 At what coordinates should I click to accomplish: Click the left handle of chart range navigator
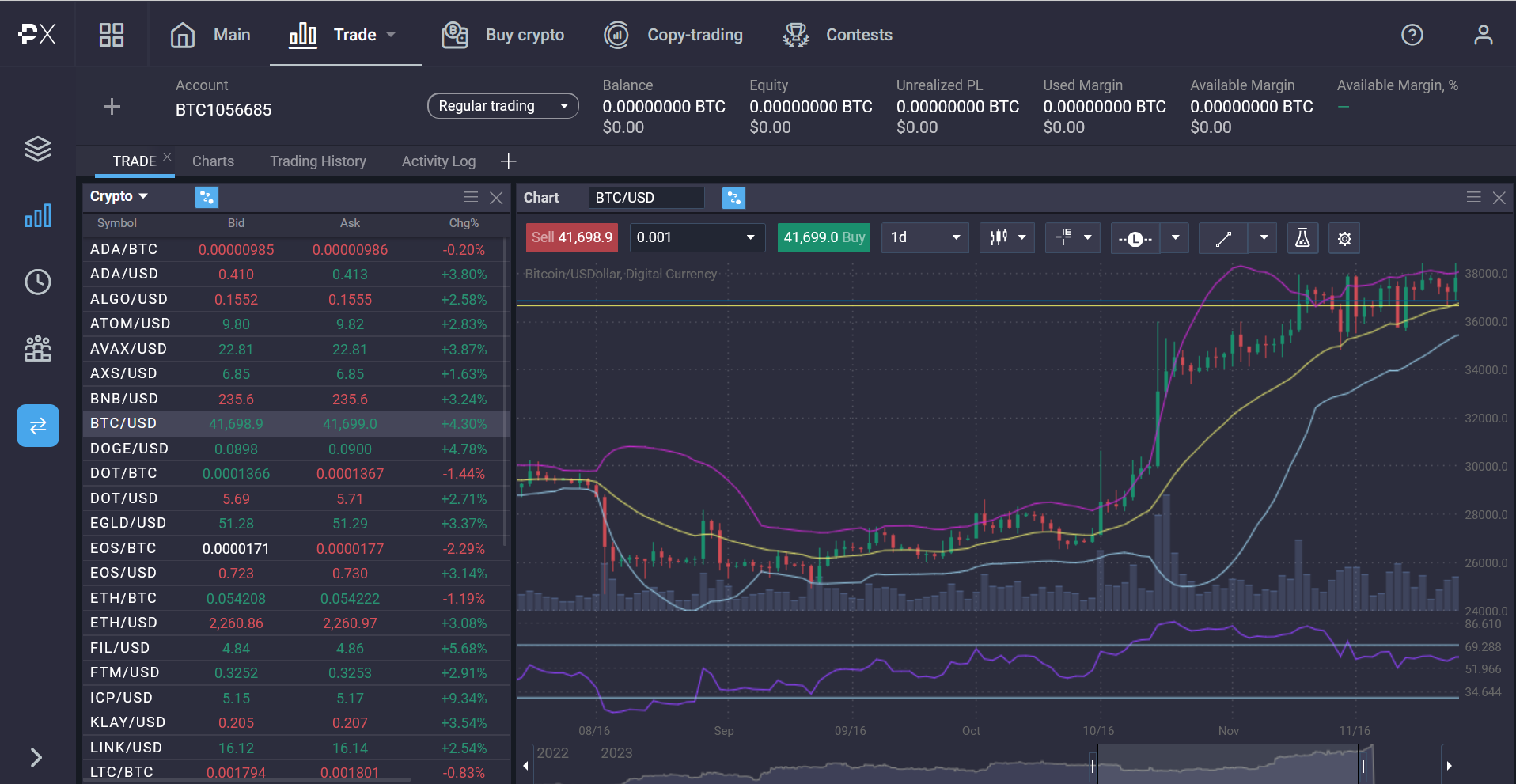pos(1093,765)
